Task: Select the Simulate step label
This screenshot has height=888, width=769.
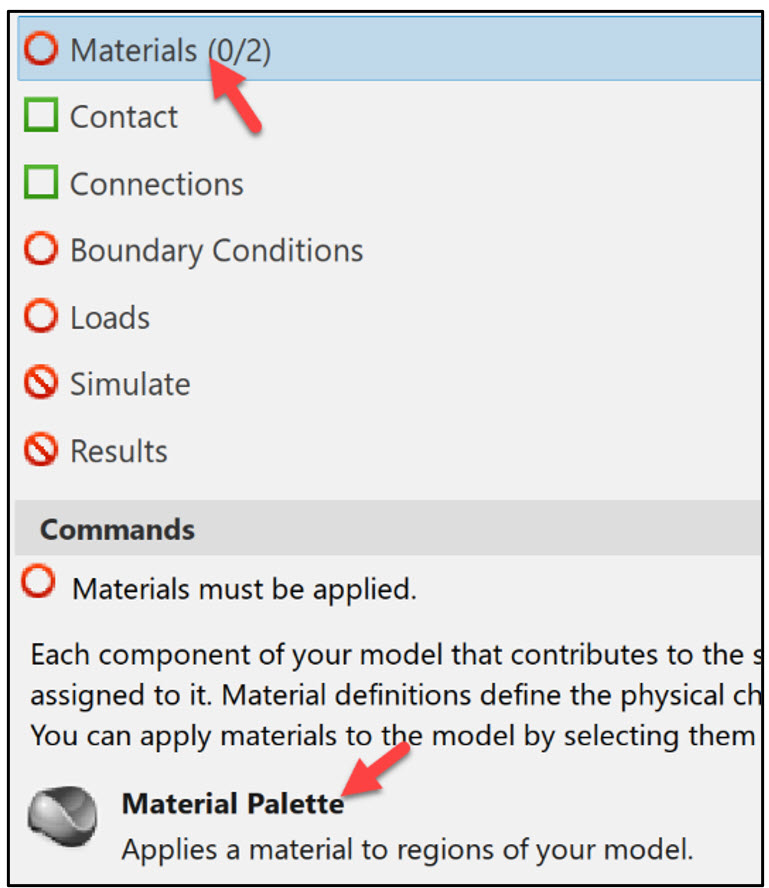Action: click(130, 385)
